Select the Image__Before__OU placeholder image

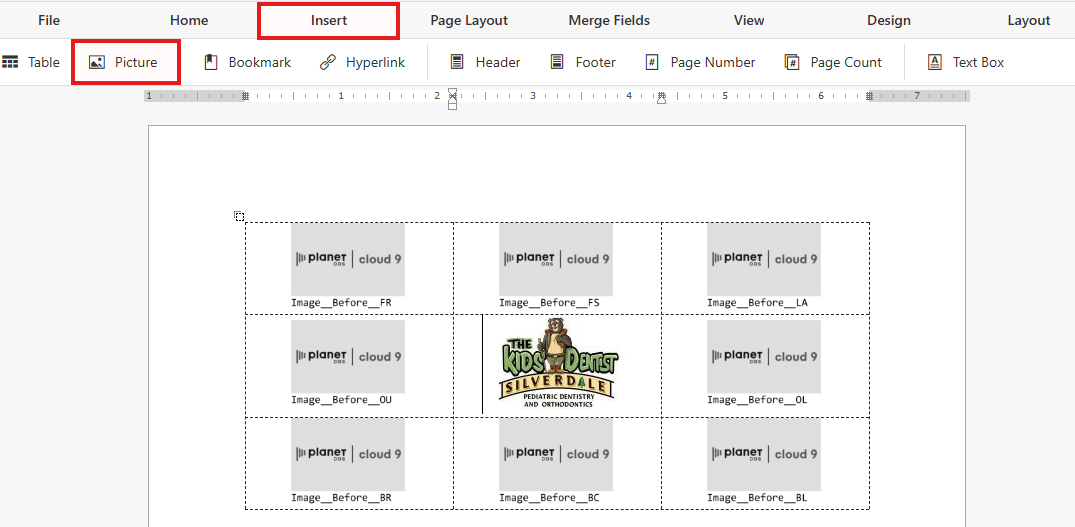pyautogui.click(x=348, y=356)
